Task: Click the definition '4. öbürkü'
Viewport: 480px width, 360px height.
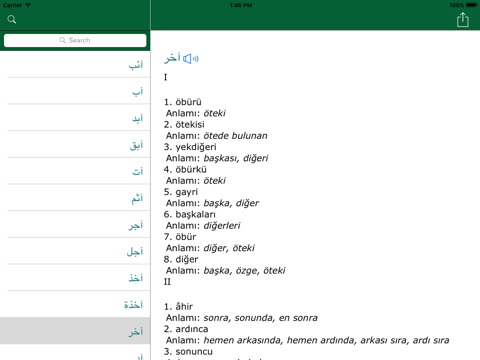Action: (x=185, y=170)
